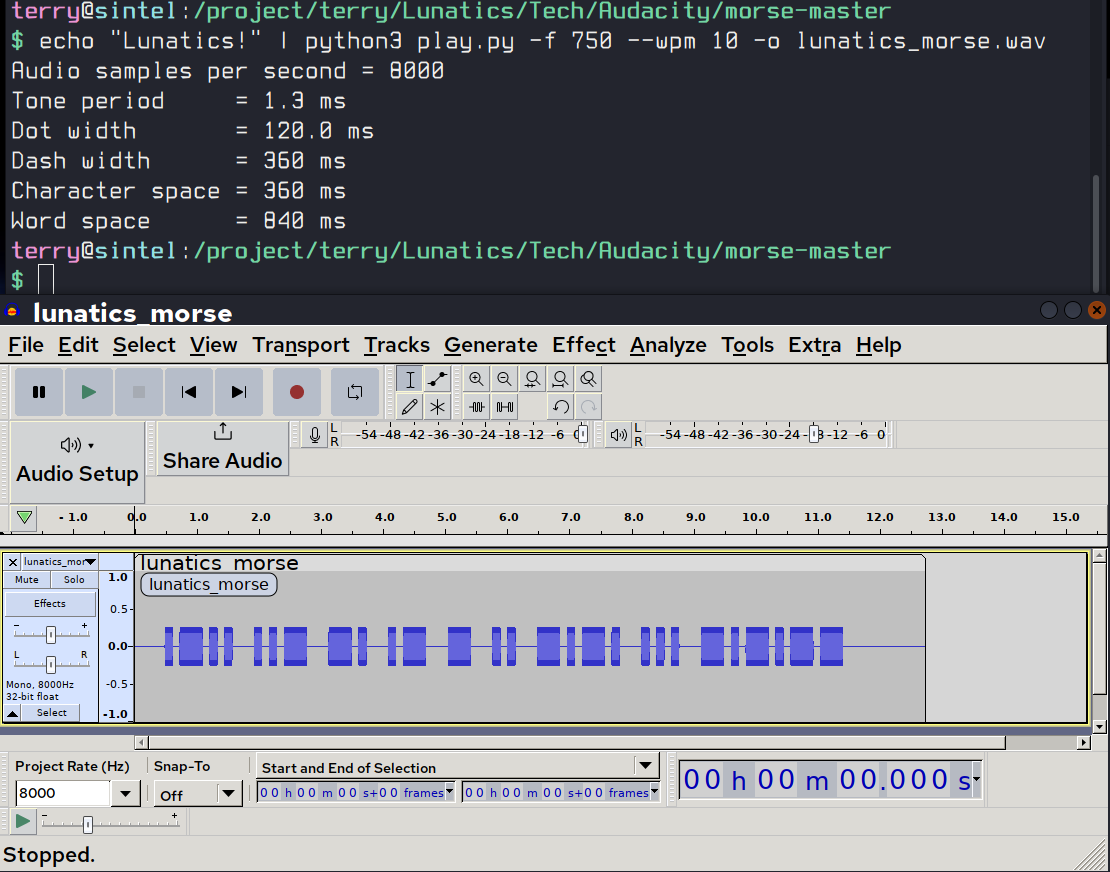Expand the Snap-To dropdown
This screenshot has width=1110, height=872.
tap(229, 794)
